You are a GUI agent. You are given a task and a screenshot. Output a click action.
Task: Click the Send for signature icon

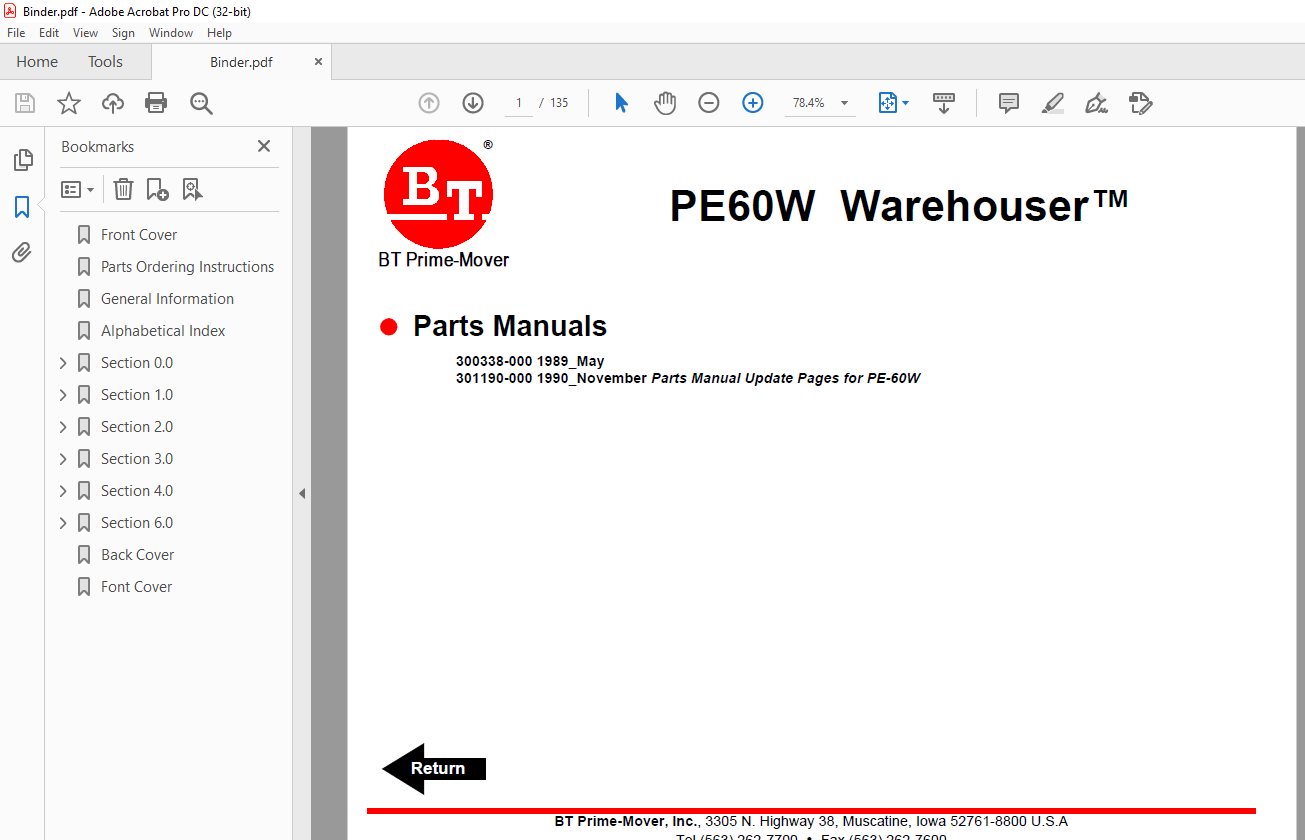1140,103
